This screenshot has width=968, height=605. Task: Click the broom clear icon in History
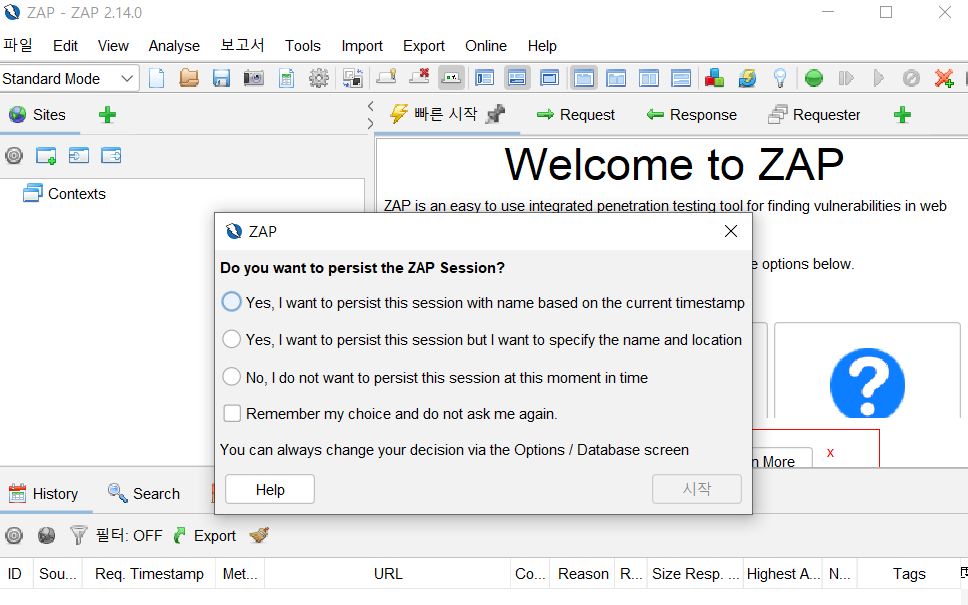pos(259,535)
